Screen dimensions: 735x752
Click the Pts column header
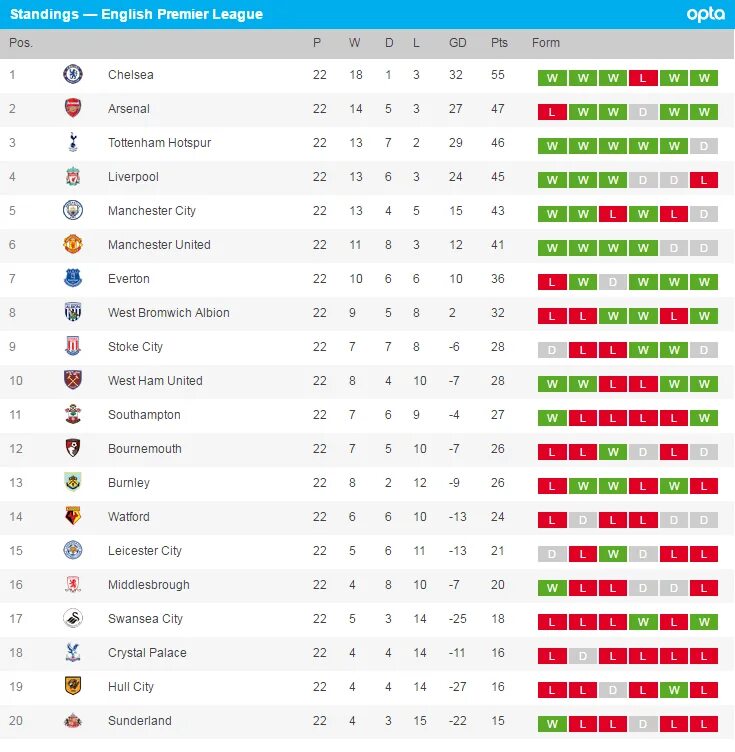click(x=499, y=43)
